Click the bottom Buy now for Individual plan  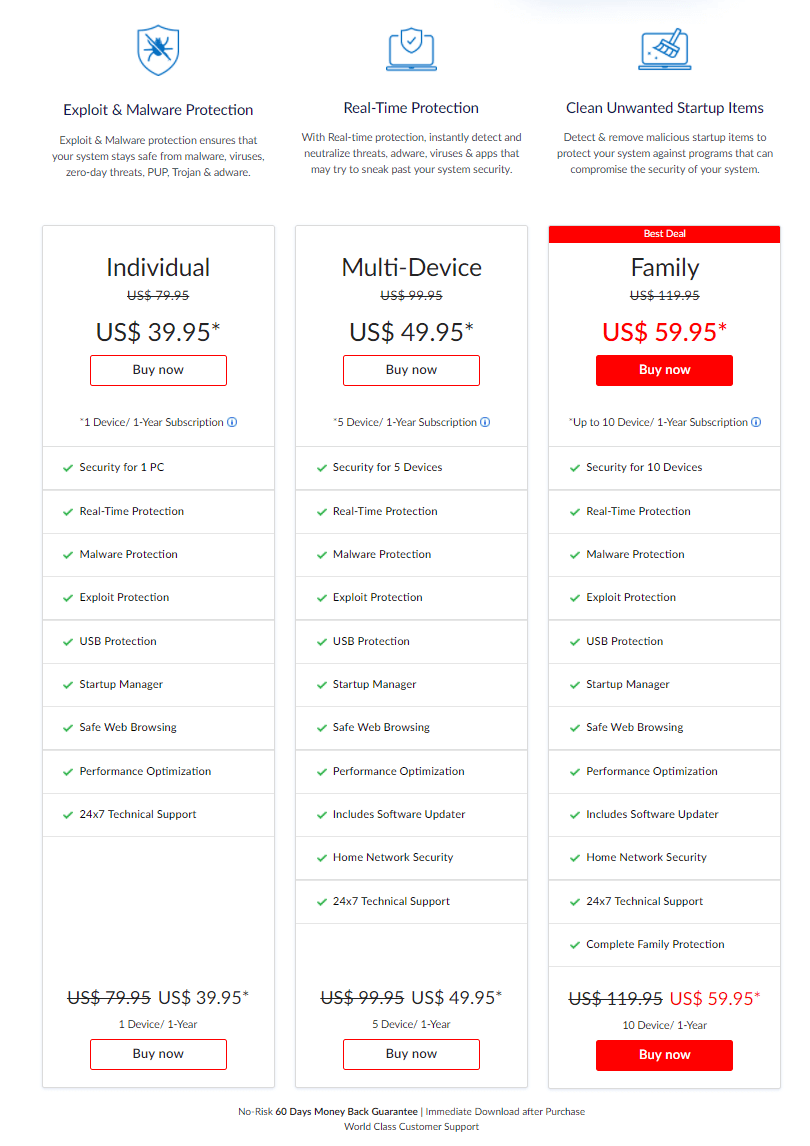pyautogui.click(x=158, y=1054)
